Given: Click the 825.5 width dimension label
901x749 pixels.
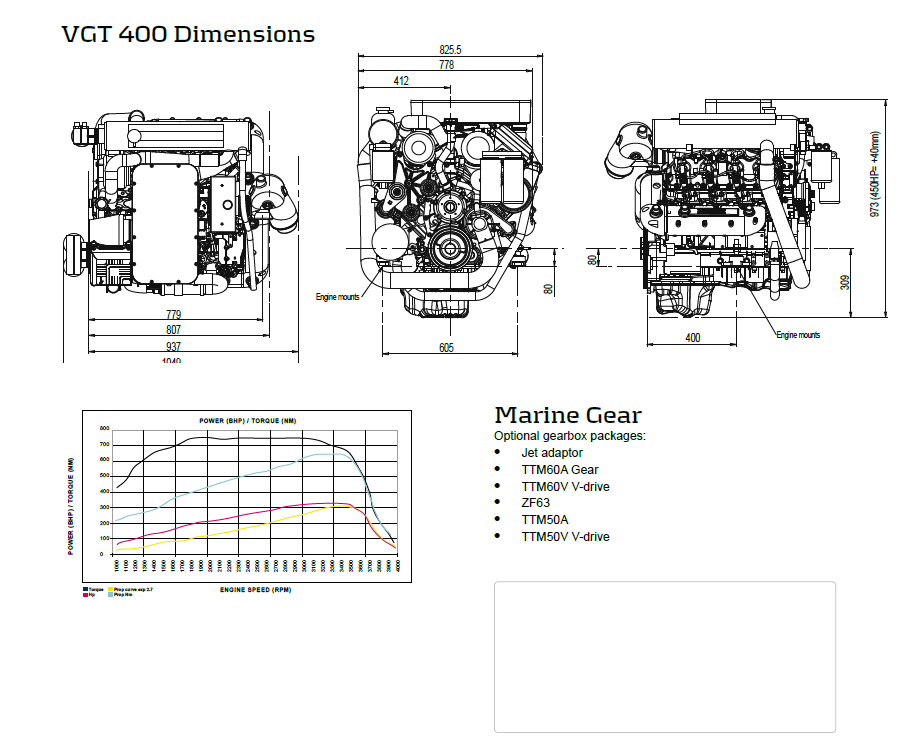Looking at the screenshot, I should click(x=450, y=50).
